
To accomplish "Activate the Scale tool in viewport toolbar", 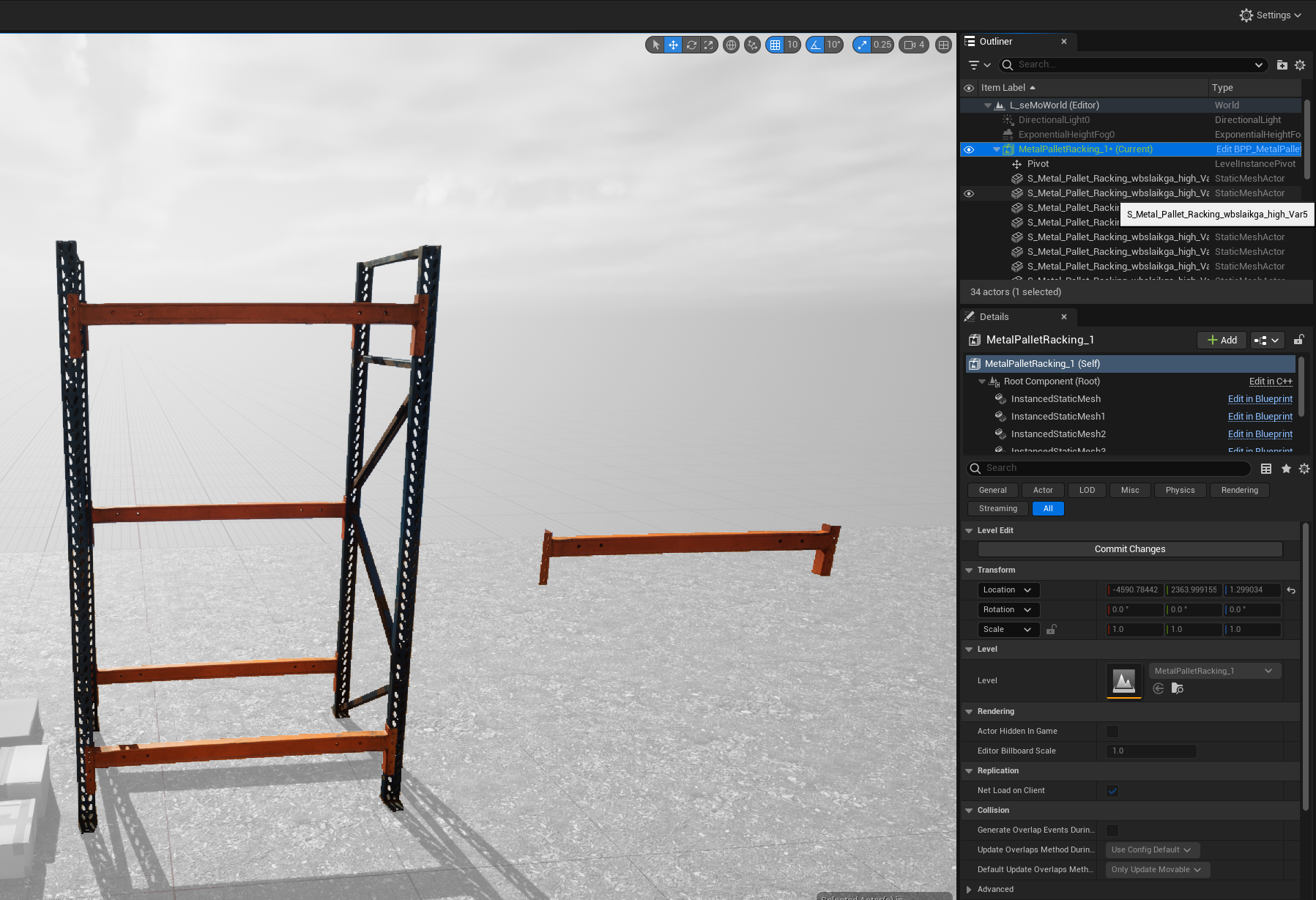I will point(708,45).
